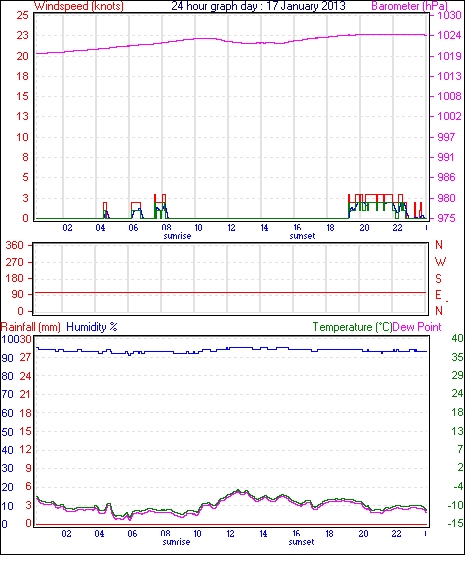Click the W compass direction label

coord(440,262)
